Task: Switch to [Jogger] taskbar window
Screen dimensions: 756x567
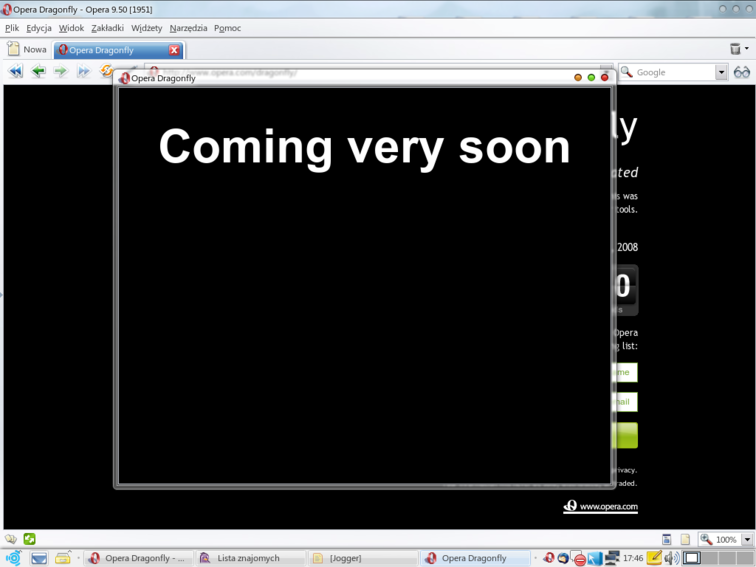Action: (x=363, y=558)
